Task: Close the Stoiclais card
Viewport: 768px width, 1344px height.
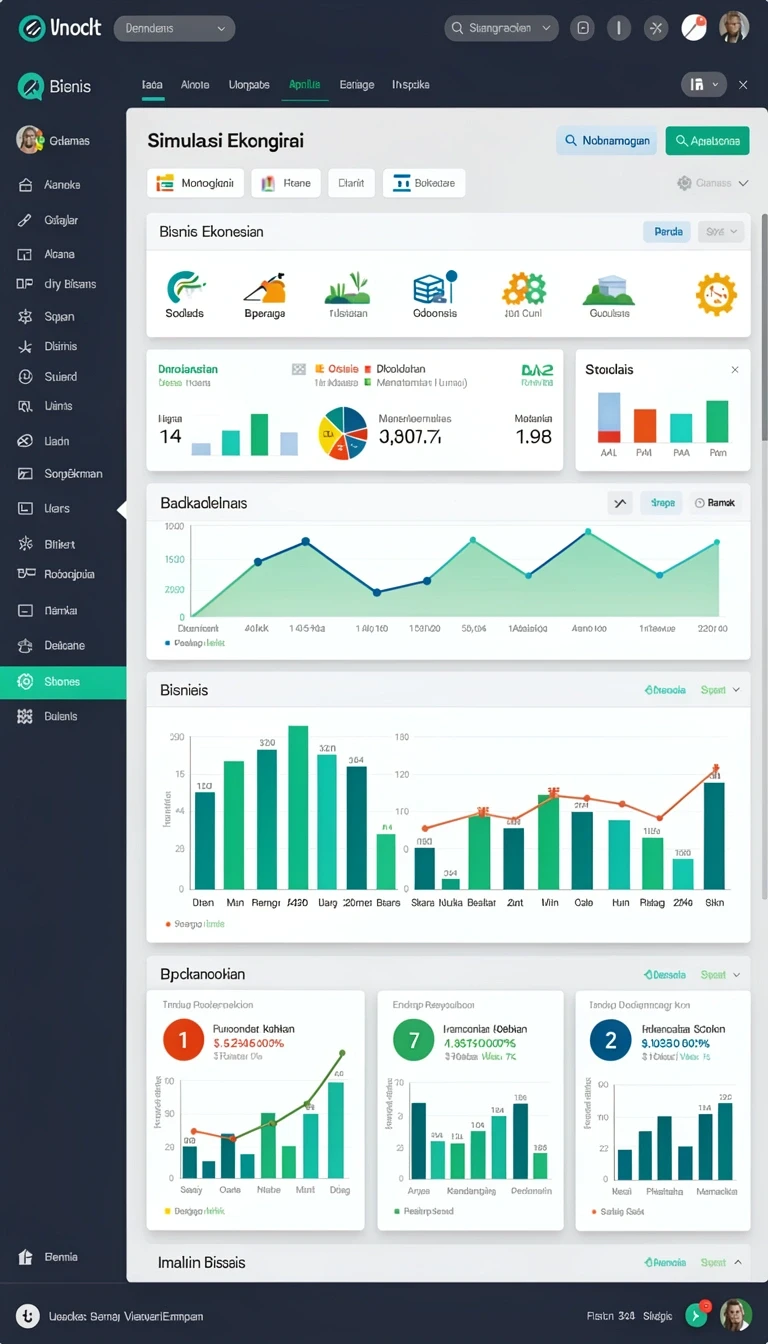Action: click(735, 370)
